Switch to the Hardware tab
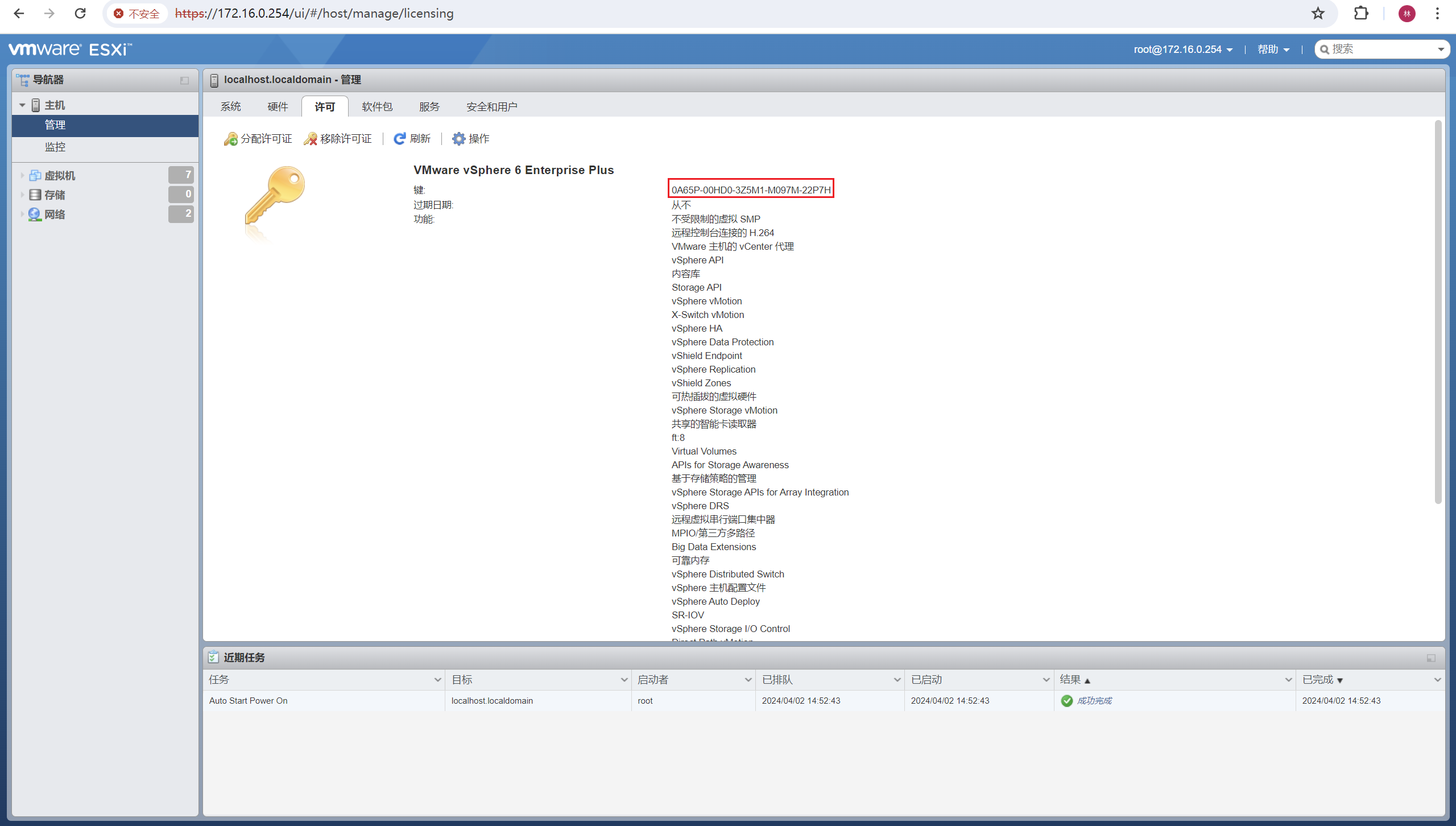The height and width of the screenshot is (826, 1456). [x=278, y=106]
